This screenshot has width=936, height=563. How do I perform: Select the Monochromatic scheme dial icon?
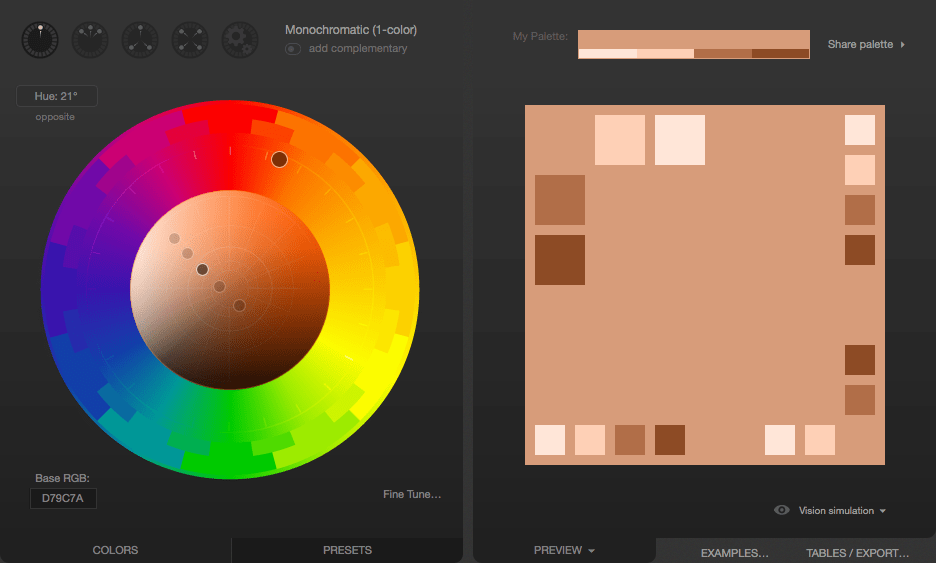tap(40, 39)
